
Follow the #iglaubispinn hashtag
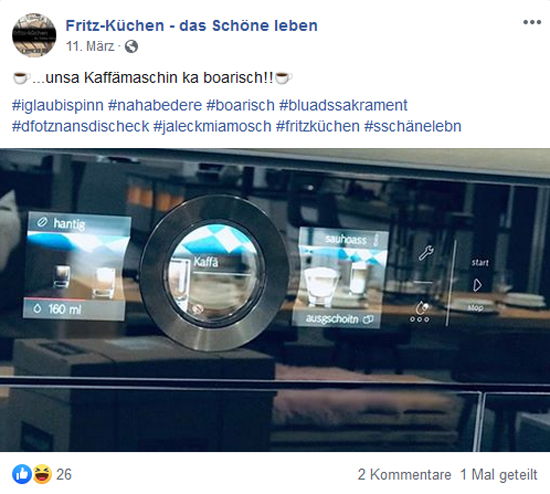pyautogui.click(x=58, y=105)
